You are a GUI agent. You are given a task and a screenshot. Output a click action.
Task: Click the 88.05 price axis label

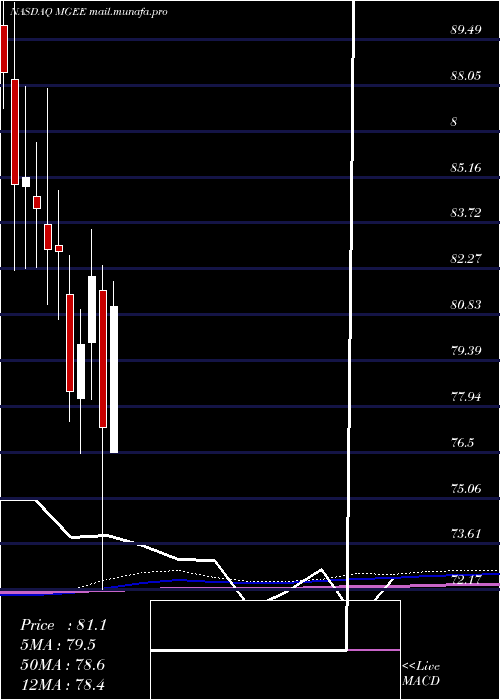click(x=466, y=76)
